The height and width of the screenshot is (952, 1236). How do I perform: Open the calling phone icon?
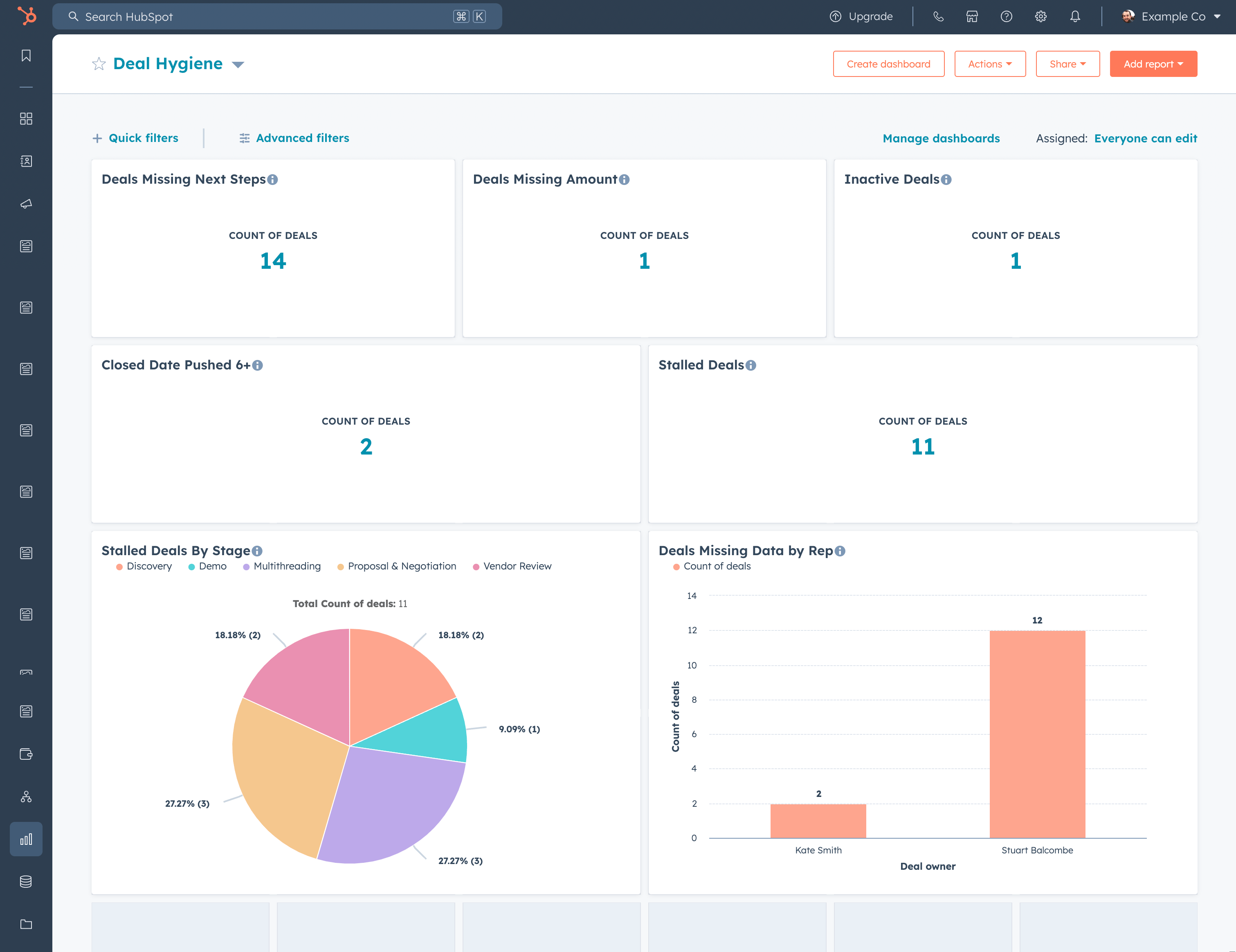pyautogui.click(x=938, y=16)
